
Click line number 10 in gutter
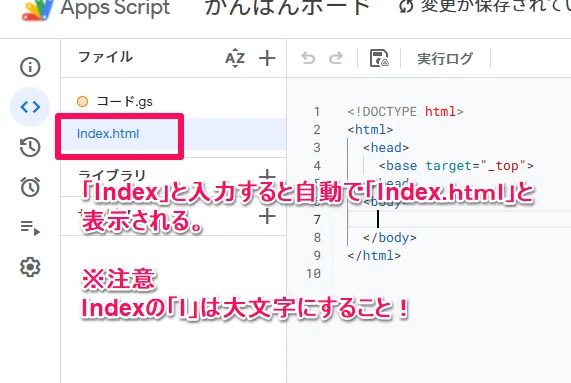pos(313,273)
